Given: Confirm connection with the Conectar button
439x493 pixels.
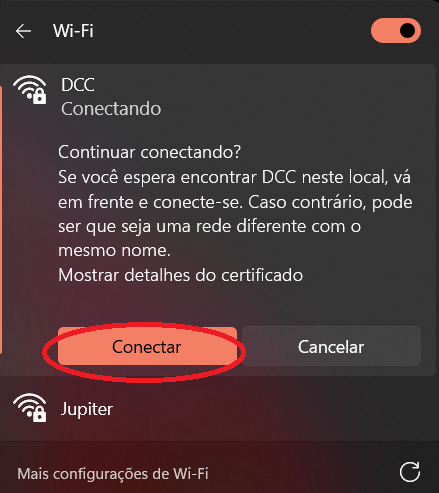Looking at the screenshot, I should point(147,347).
